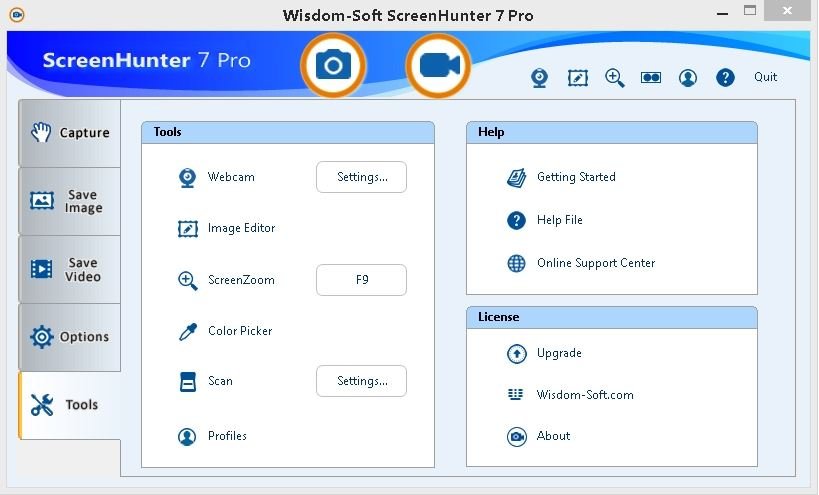The height and width of the screenshot is (495, 819).
Task: Open Webcam Settings button
Action: point(361,177)
